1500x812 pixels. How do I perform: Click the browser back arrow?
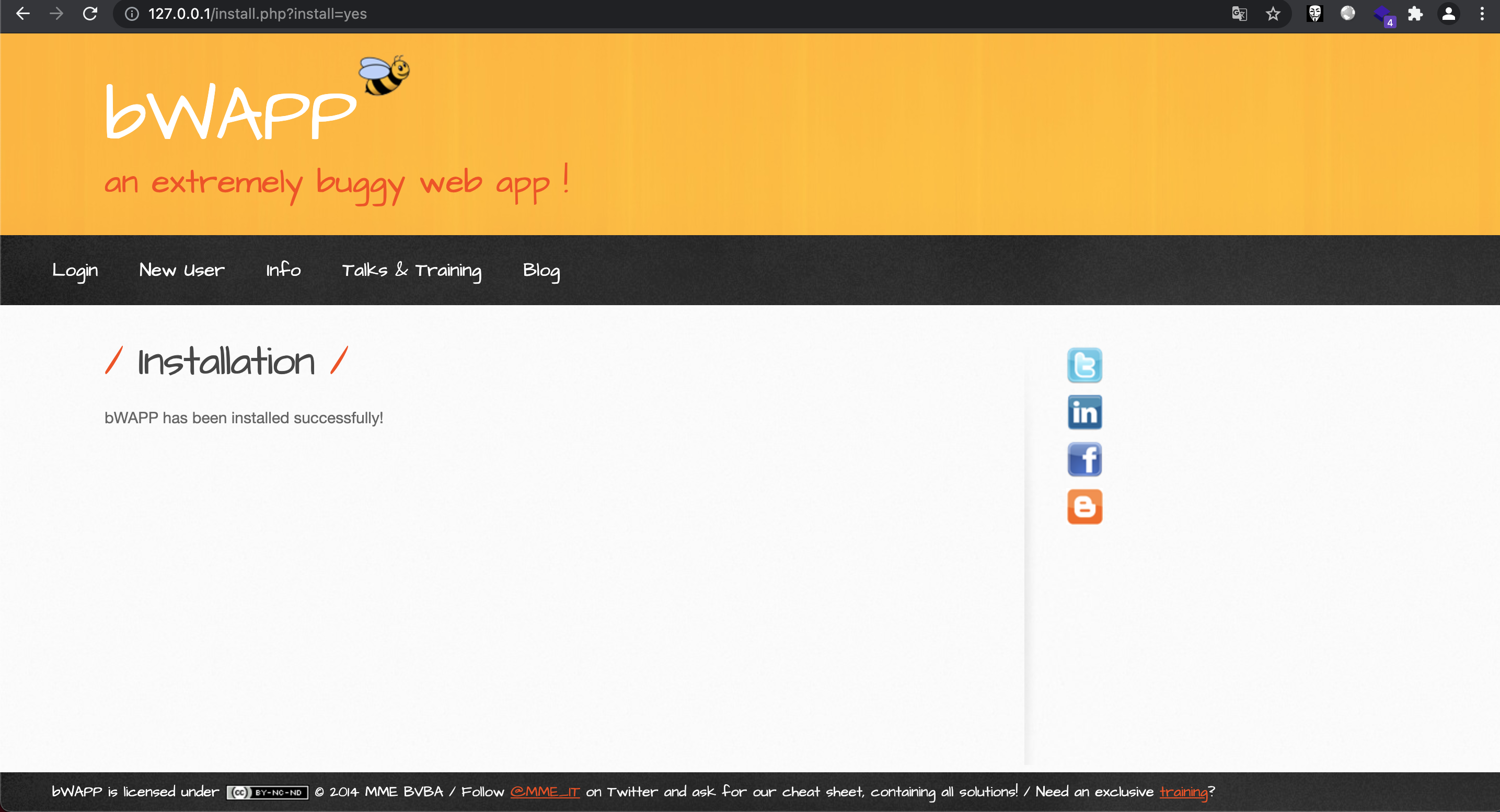(x=22, y=14)
